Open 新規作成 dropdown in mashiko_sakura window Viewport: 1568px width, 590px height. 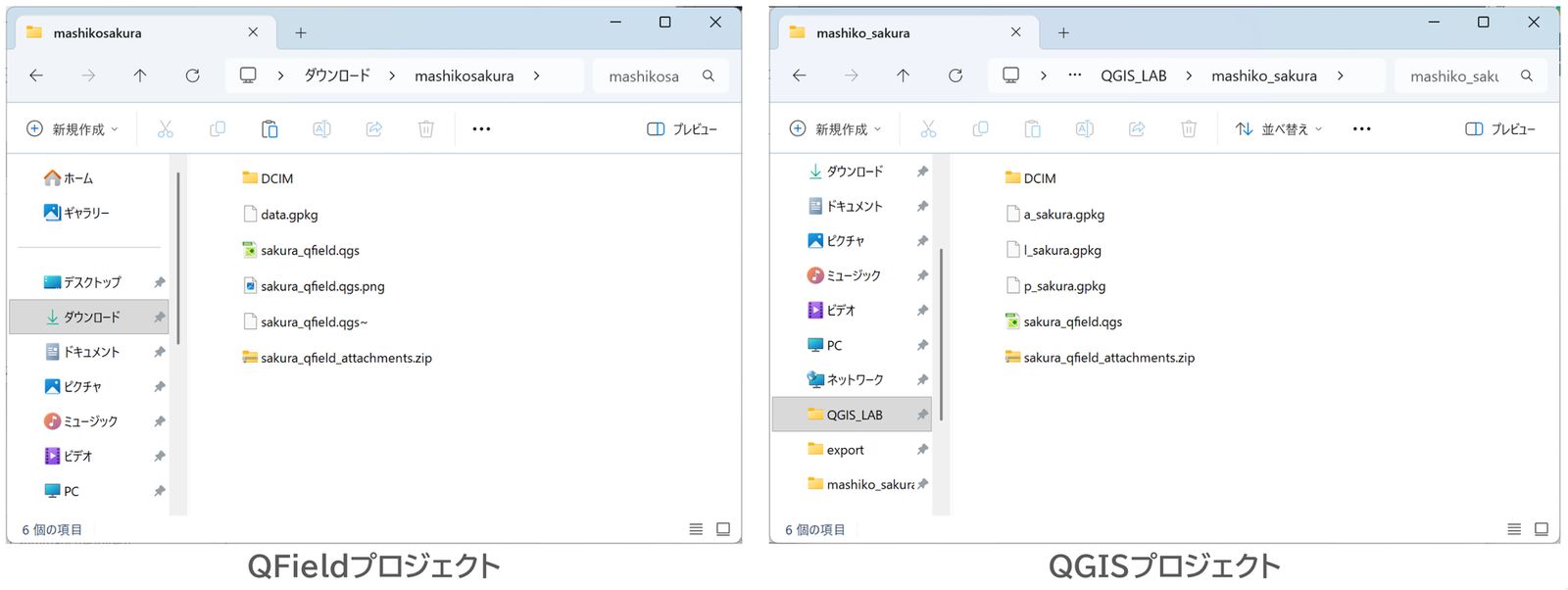(835, 128)
